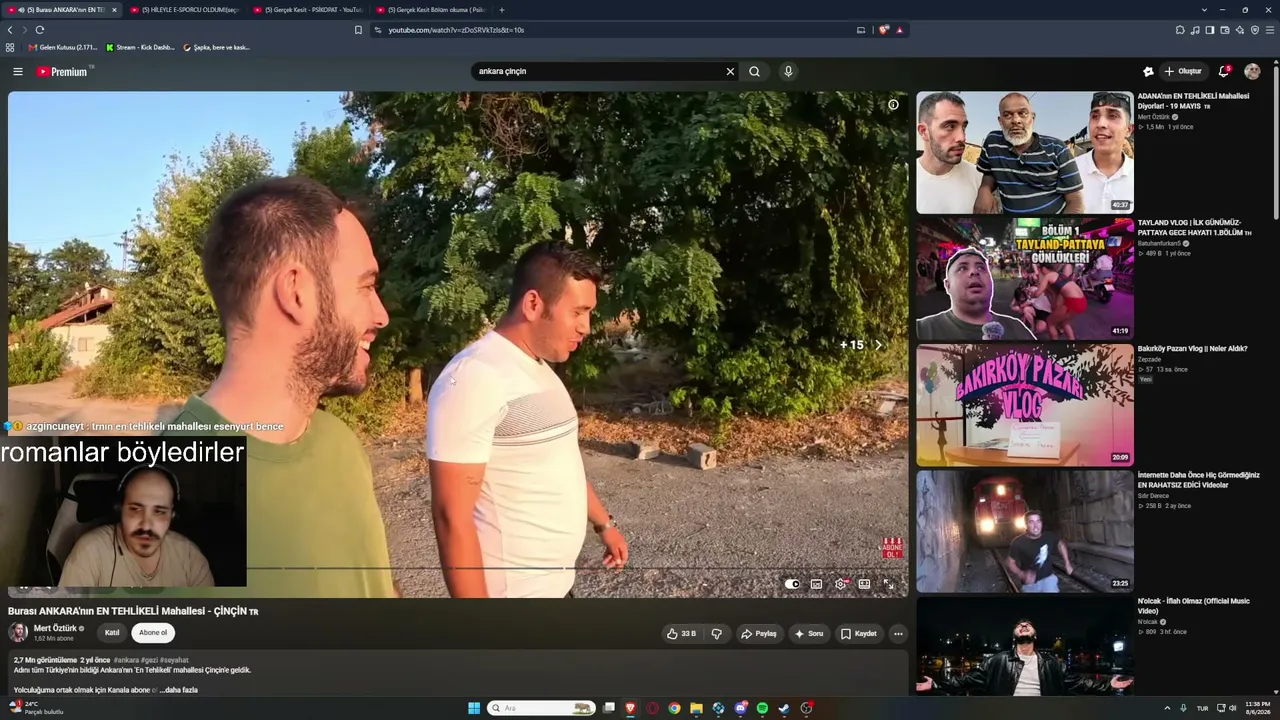This screenshot has height=720, width=1280.
Task: Switch to theater mode
Action: pyautogui.click(x=864, y=584)
